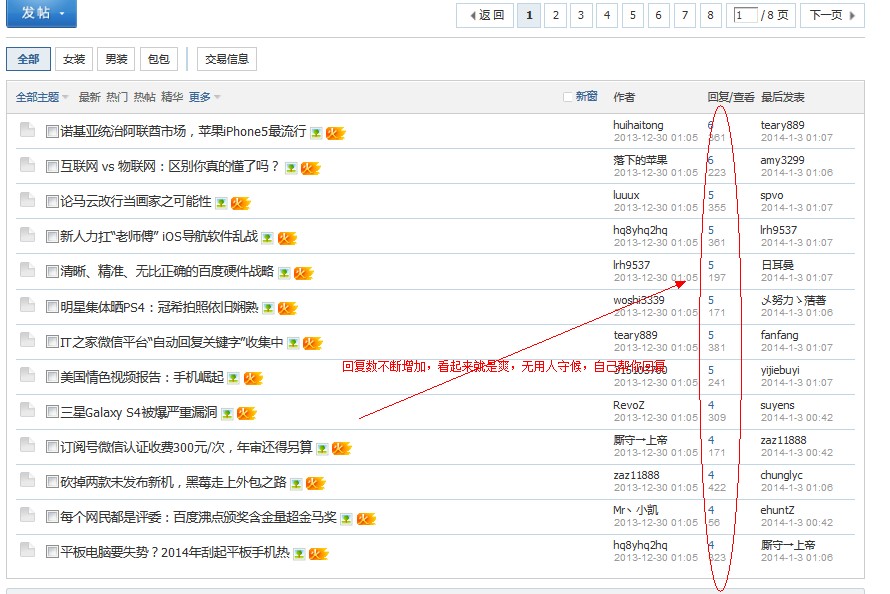Viewport: 890px width, 594px height.
Task: Click folder icon beside 每个网民都是评委 thread
Action: click(27, 515)
